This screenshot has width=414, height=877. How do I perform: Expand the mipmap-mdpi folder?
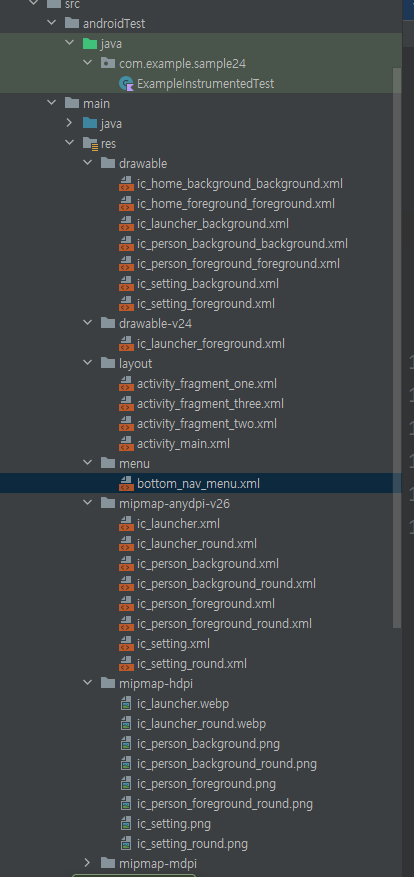pyautogui.click(x=87, y=864)
